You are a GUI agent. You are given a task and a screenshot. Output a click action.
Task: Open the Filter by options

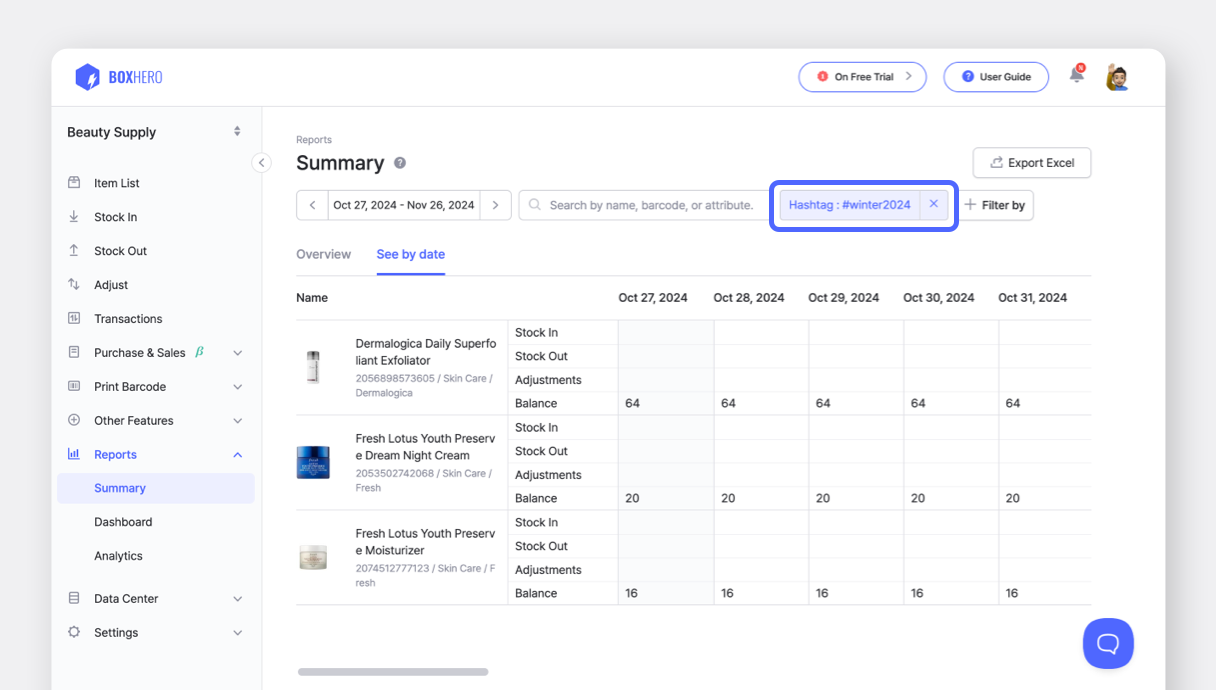pyautogui.click(x=996, y=205)
